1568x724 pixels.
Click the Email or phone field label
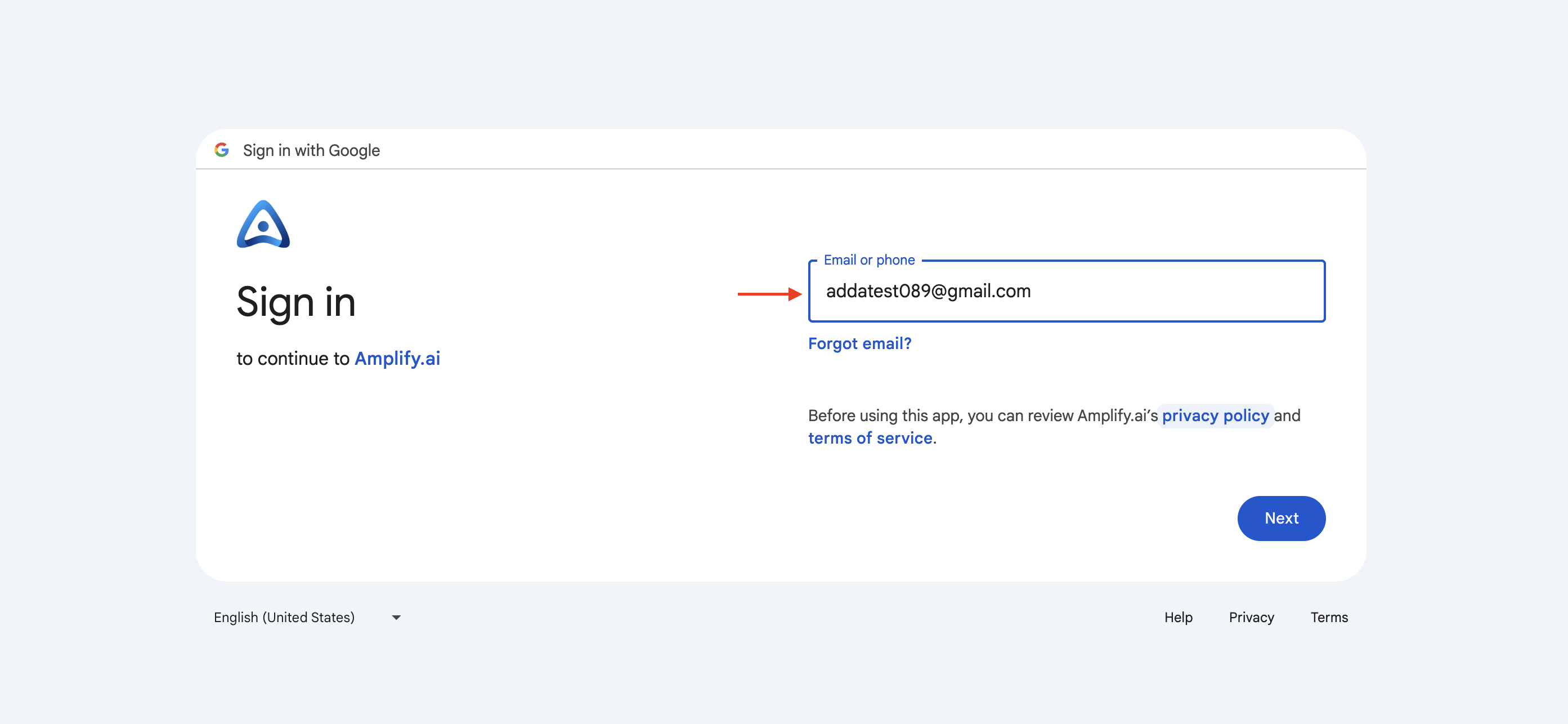[x=868, y=260]
